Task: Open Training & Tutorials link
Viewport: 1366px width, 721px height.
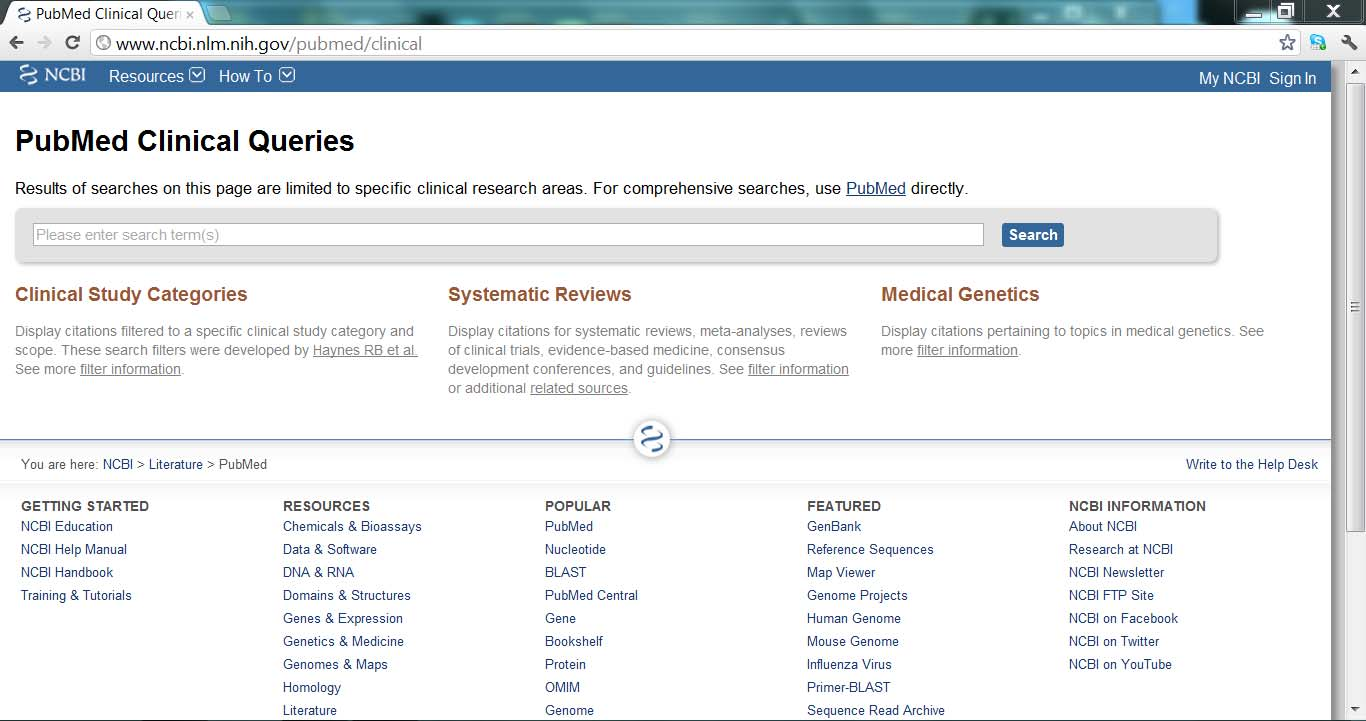Action: [x=76, y=595]
